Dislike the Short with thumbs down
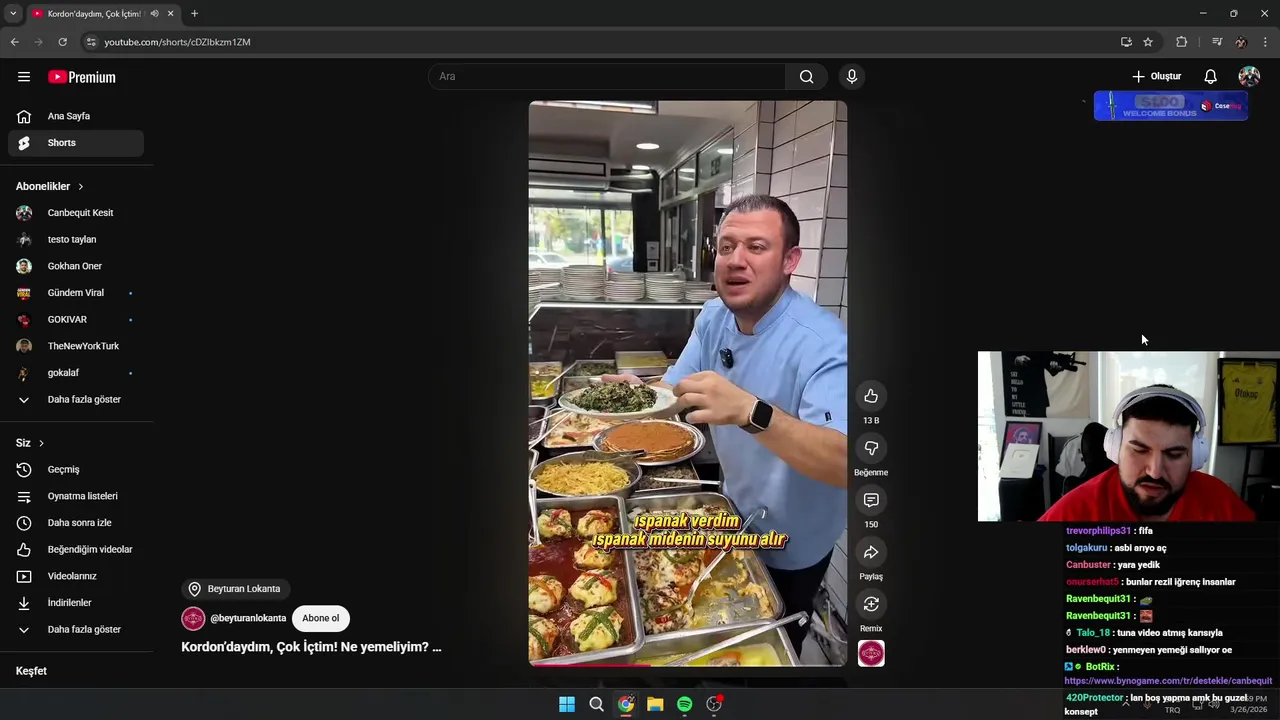The width and height of the screenshot is (1280, 720). 871,448
